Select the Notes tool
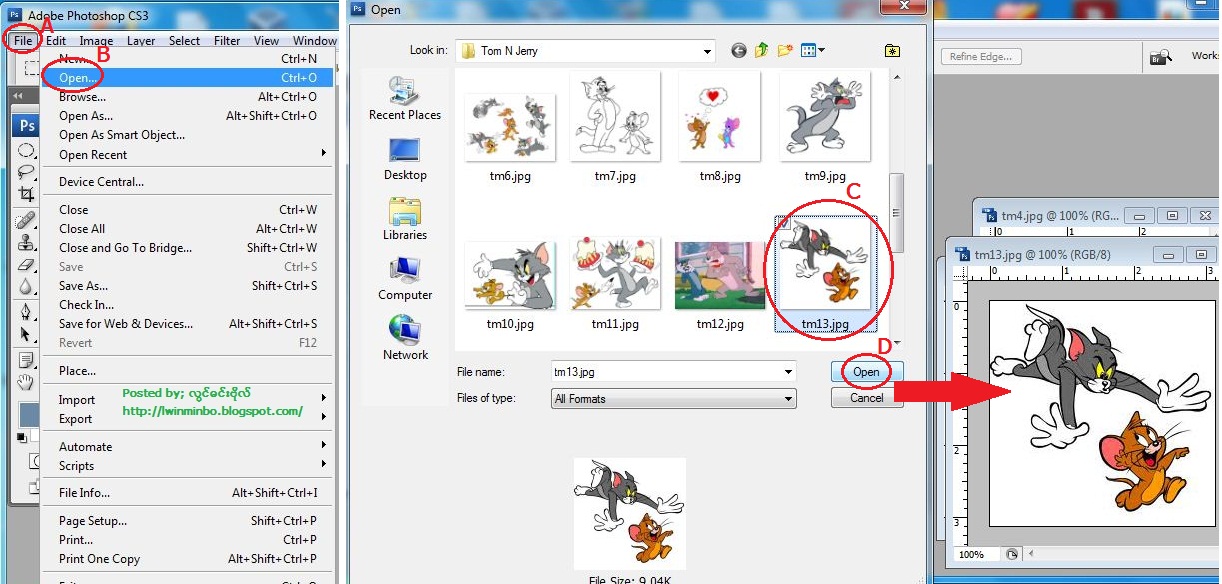 click(26, 360)
